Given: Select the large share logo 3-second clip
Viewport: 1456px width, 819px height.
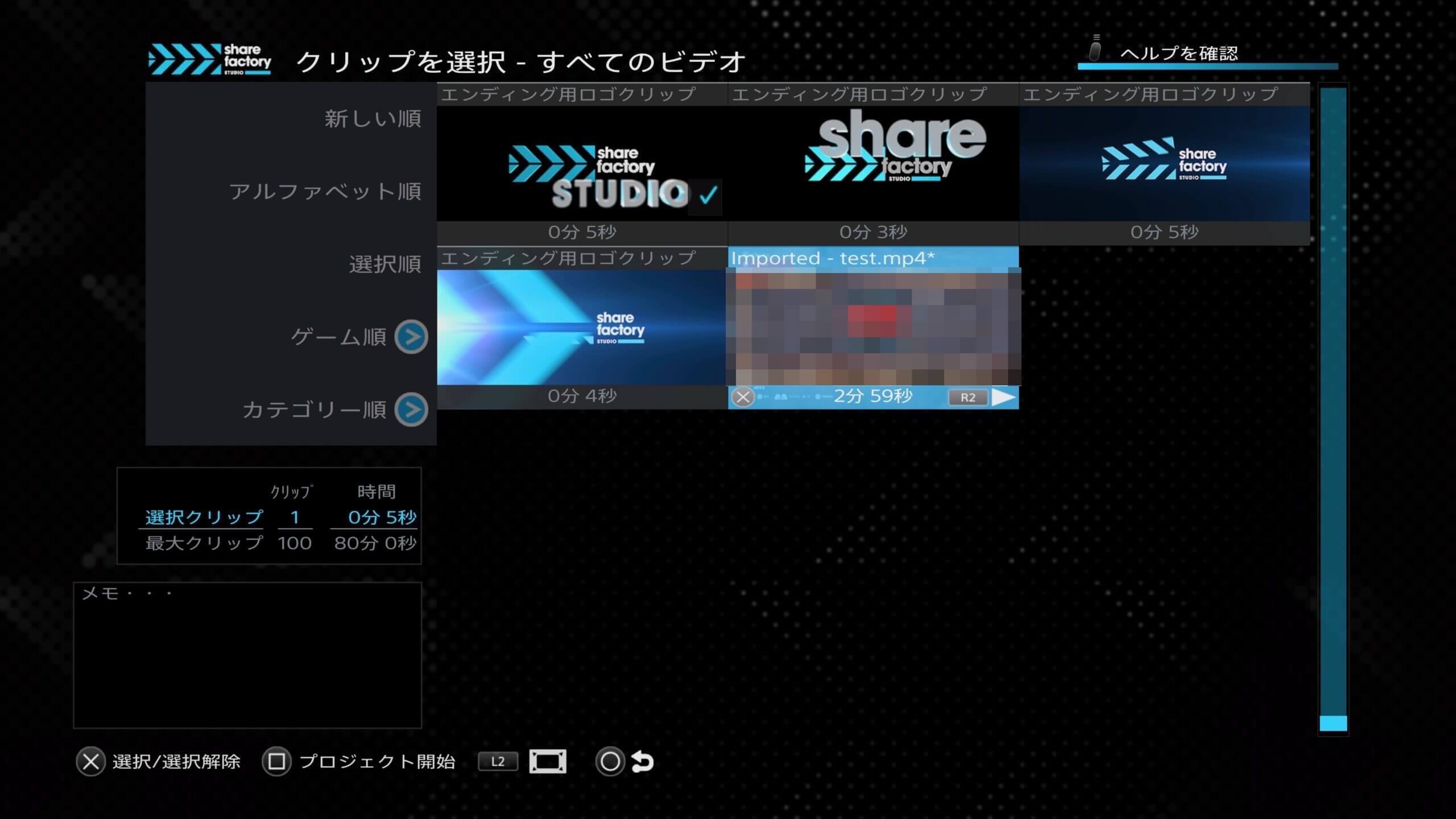Looking at the screenshot, I should (x=873, y=164).
